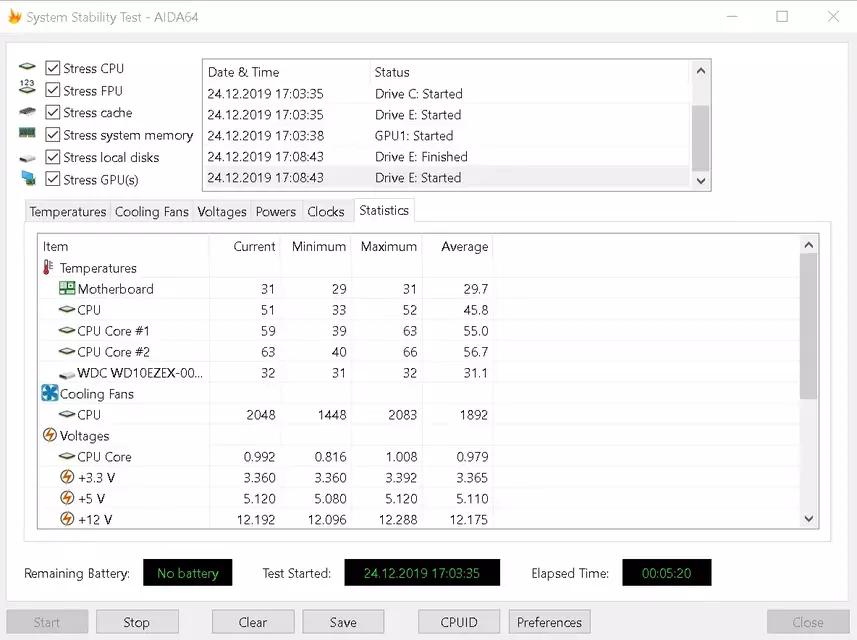
Task: Click the log list scroll up arrow
Action: [701, 71]
